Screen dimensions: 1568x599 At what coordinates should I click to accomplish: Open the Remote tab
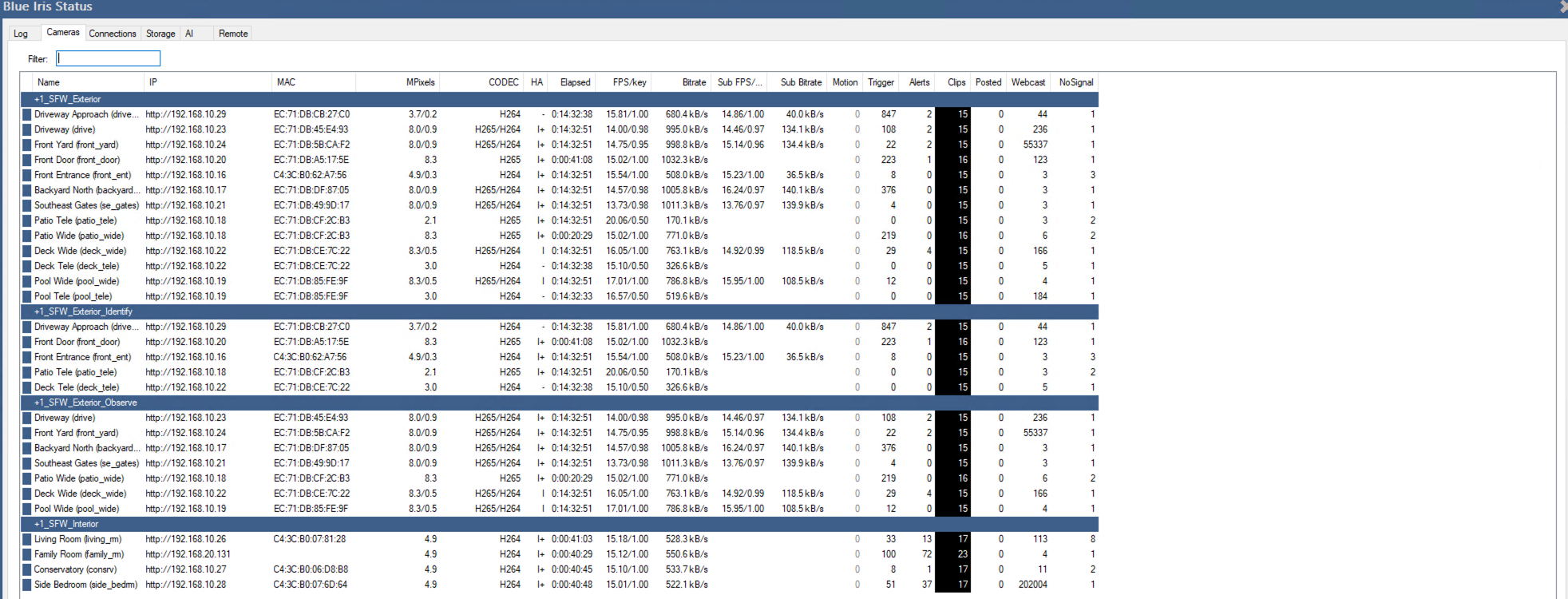tap(233, 34)
